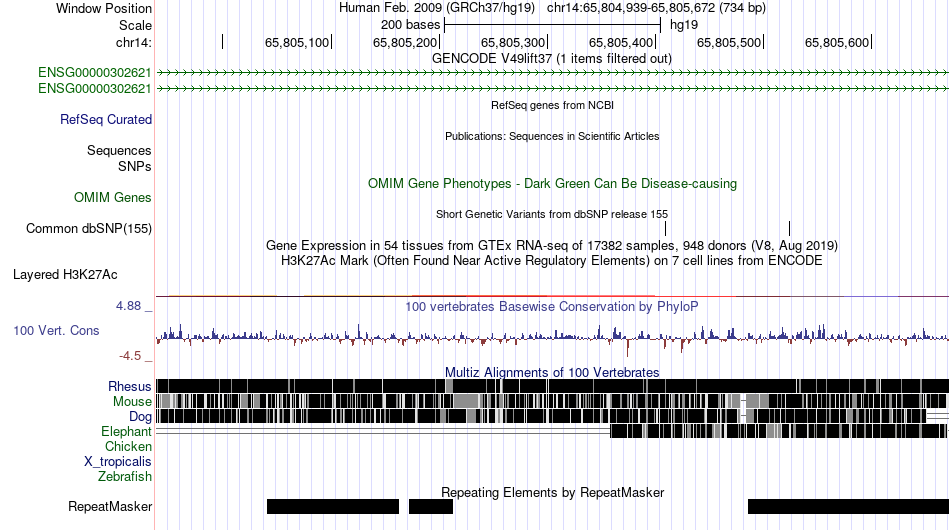Click the Layered H3K27Ac track label
Image resolution: width=950 pixels, height=530 pixels.
point(65,274)
